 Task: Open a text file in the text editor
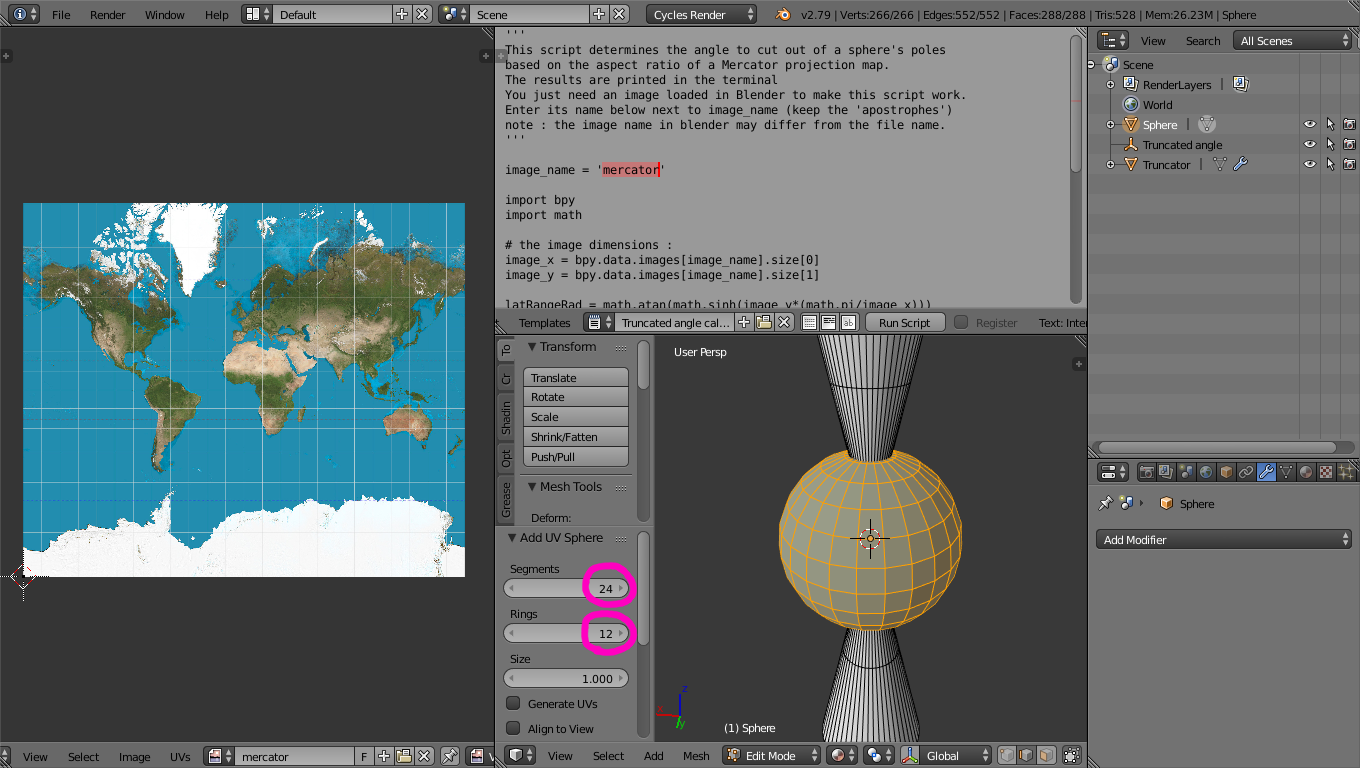[764, 322]
